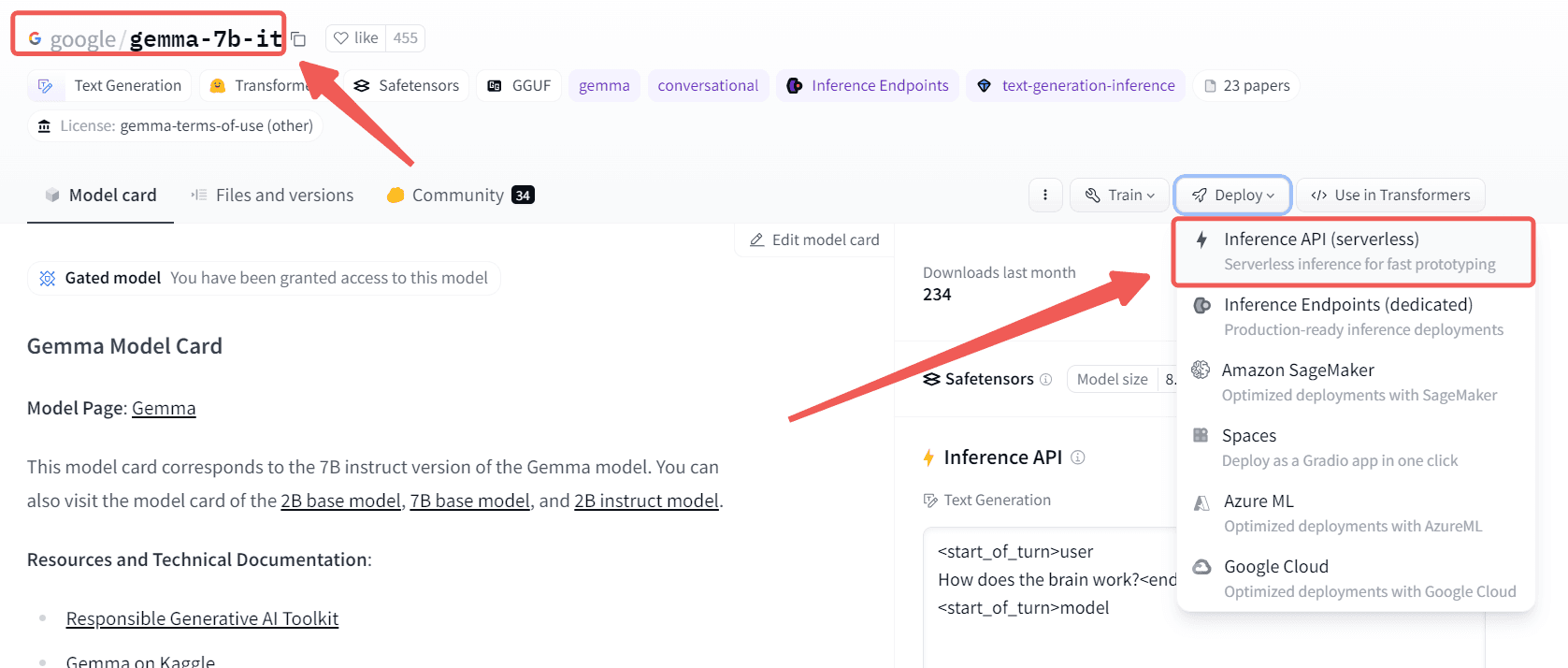Viewport: 1568px width, 668px height.
Task: Copy the model name with copy icon
Action: click(x=298, y=39)
